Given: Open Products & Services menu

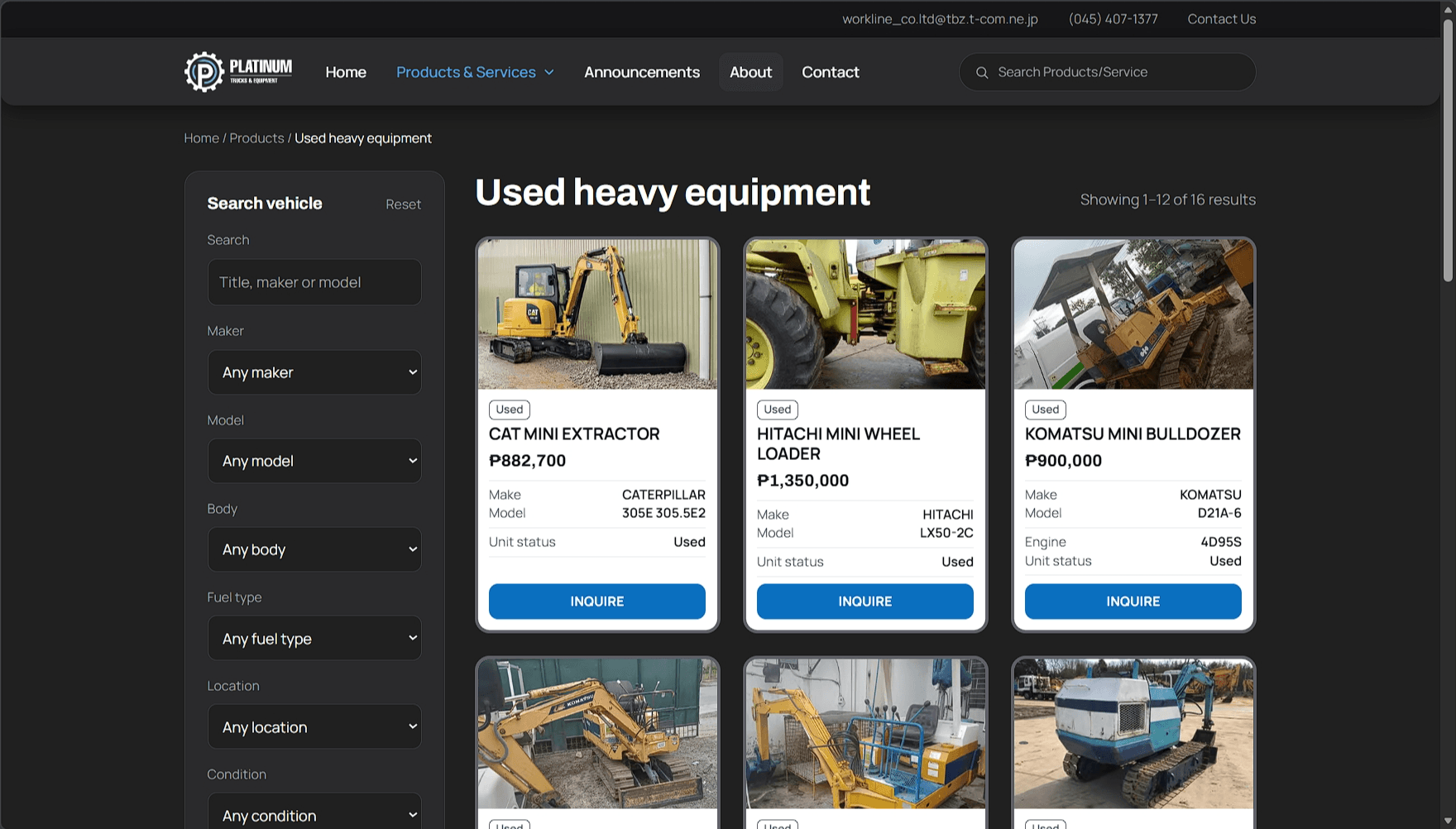Looking at the screenshot, I should [x=475, y=72].
